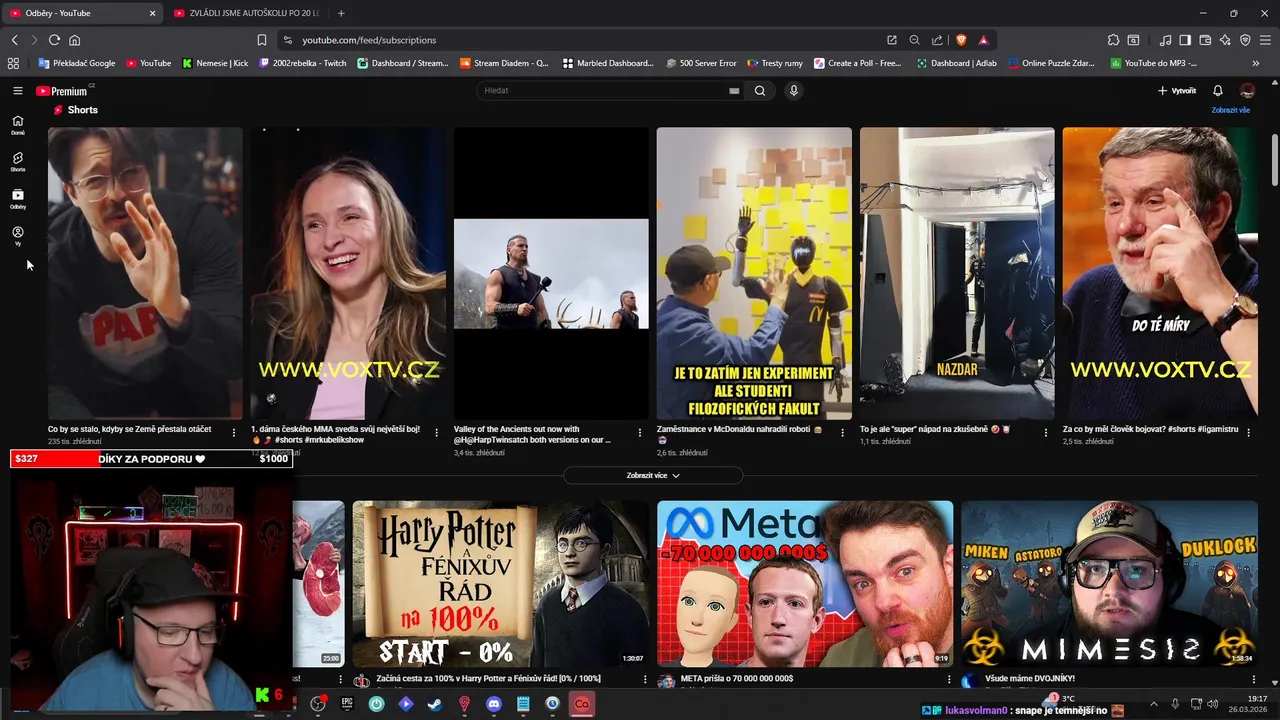Open title 'Za co by měl člověk bojovat?'

click(x=1150, y=429)
